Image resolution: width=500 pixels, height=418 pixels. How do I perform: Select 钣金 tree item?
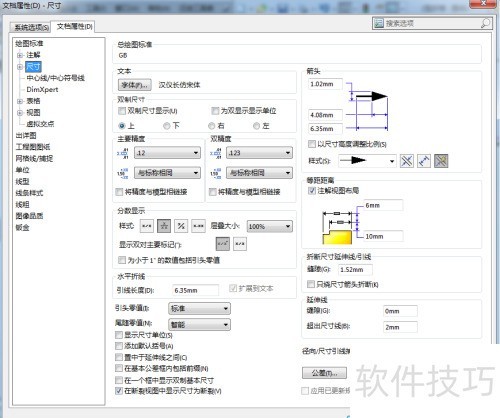tap(22, 227)
